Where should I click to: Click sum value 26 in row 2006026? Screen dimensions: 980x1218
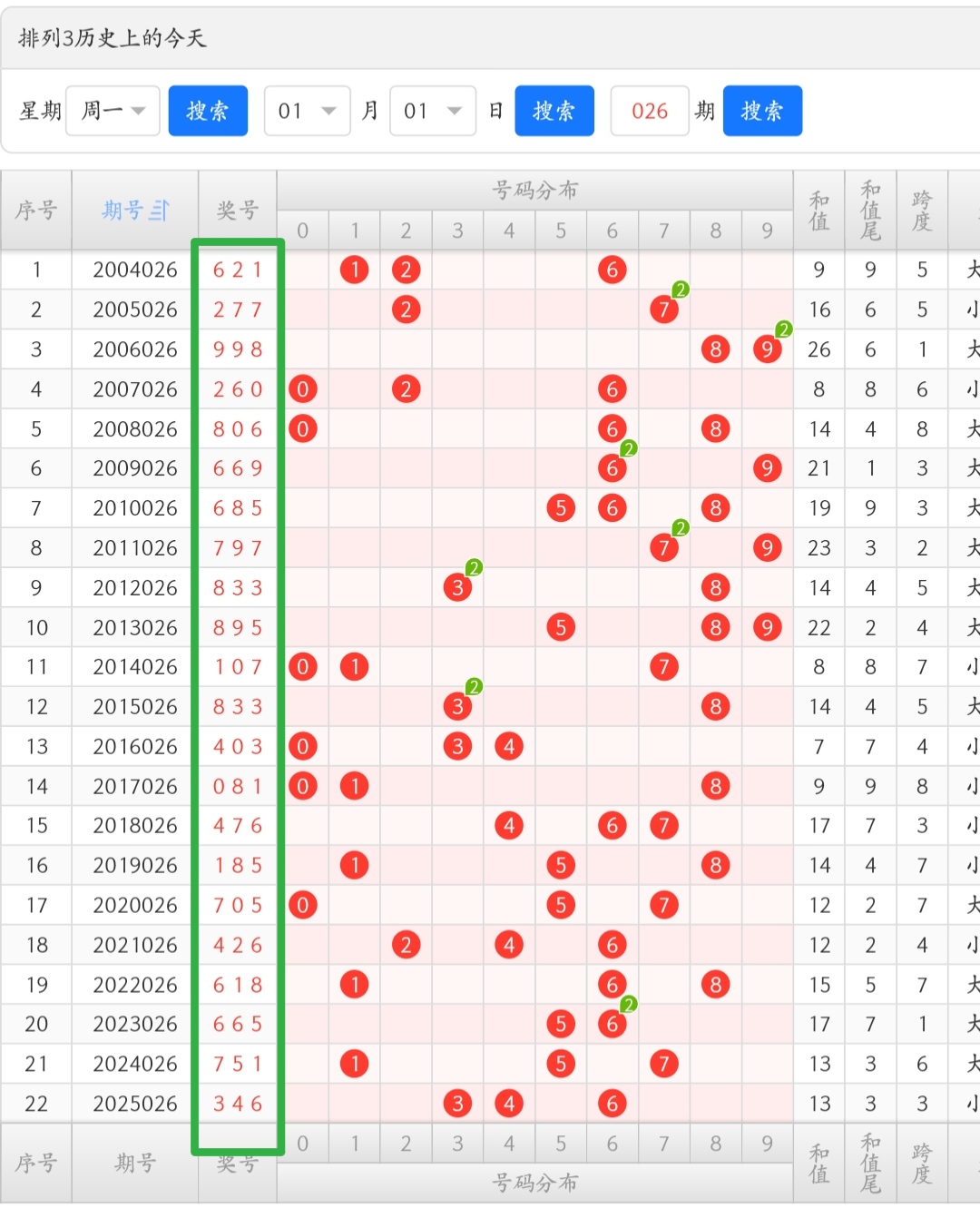819,349
